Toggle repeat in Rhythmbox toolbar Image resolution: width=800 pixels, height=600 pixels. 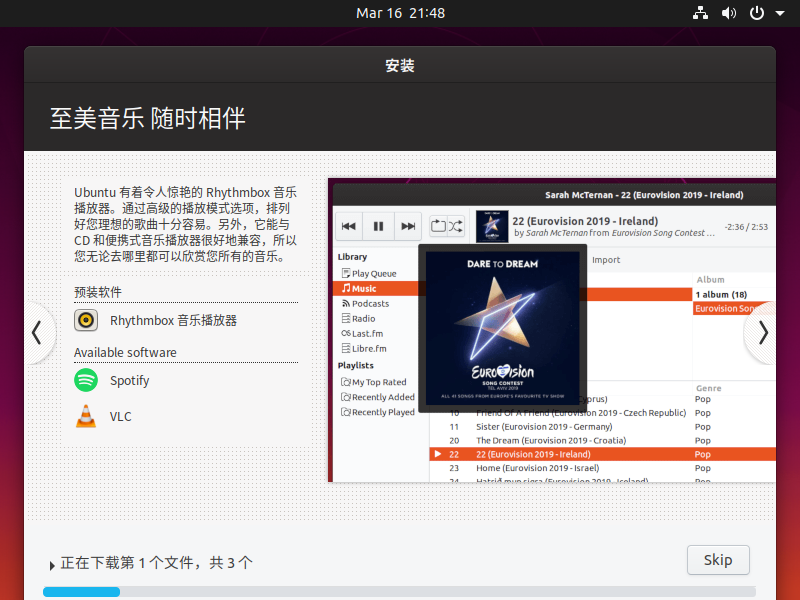(x=438, y=226)
